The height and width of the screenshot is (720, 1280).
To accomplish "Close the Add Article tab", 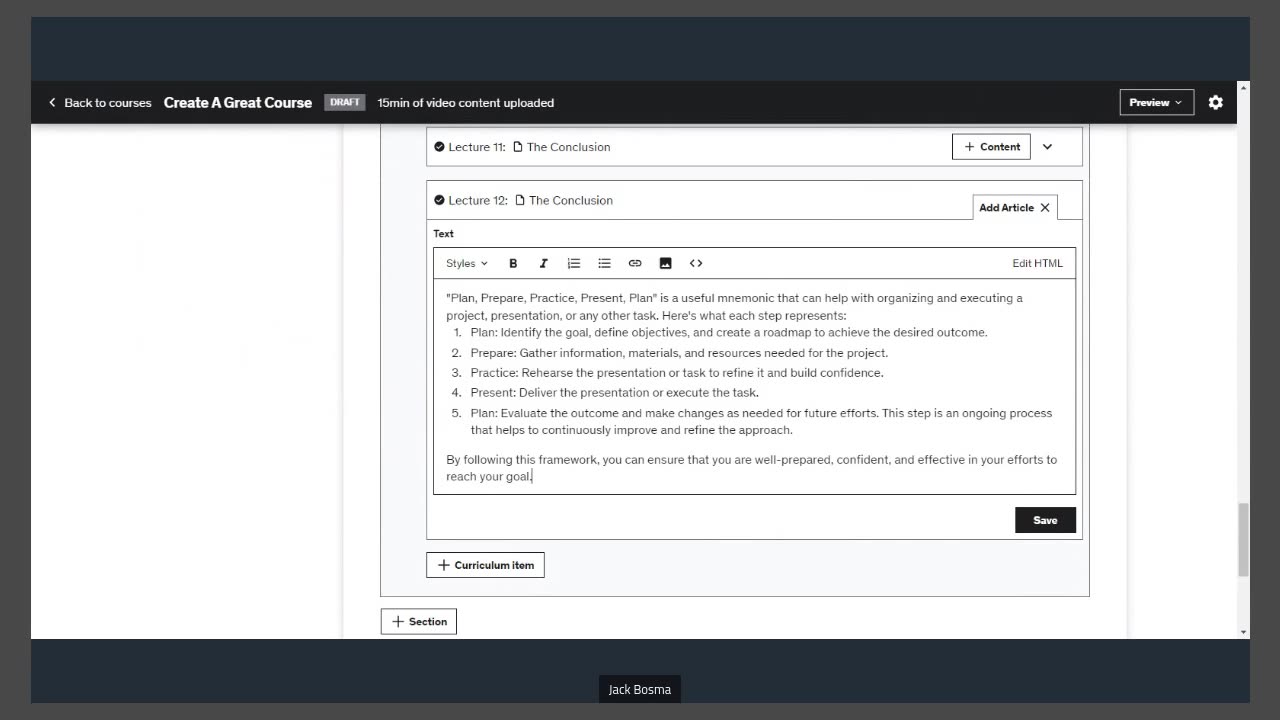I will [x=1045, y=208].
